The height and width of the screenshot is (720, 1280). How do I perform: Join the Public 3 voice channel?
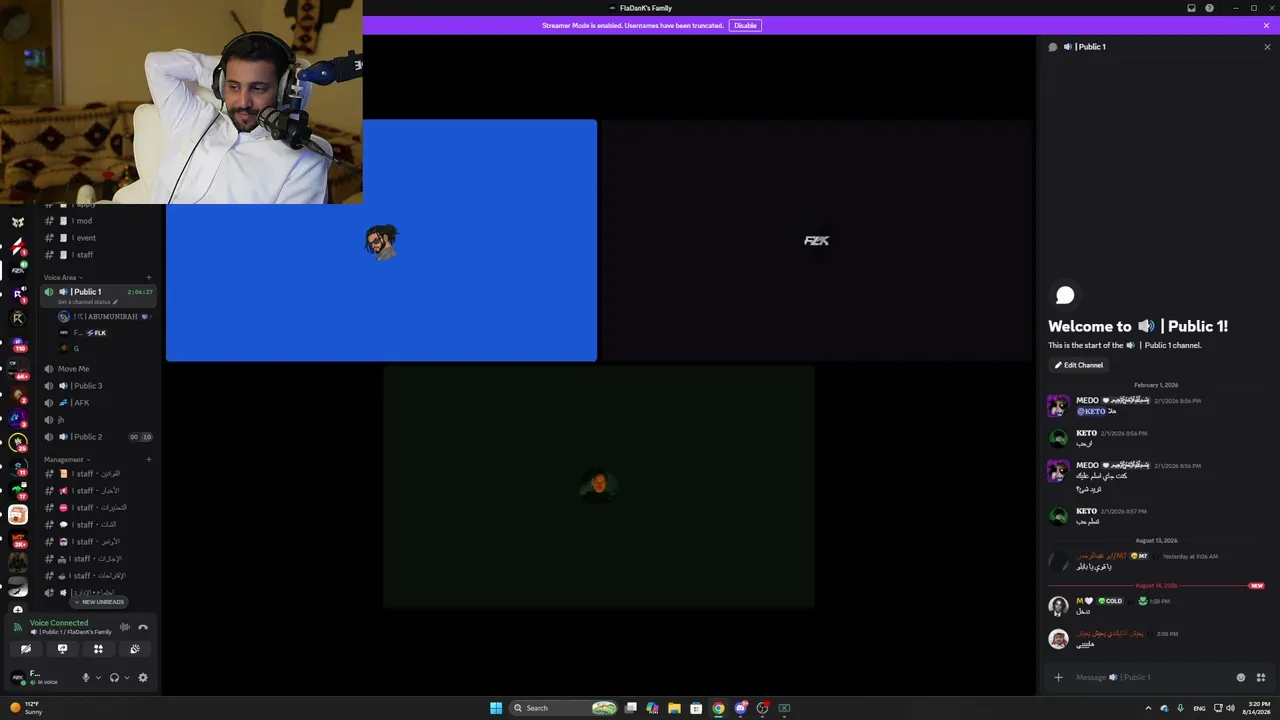(98, 386)
